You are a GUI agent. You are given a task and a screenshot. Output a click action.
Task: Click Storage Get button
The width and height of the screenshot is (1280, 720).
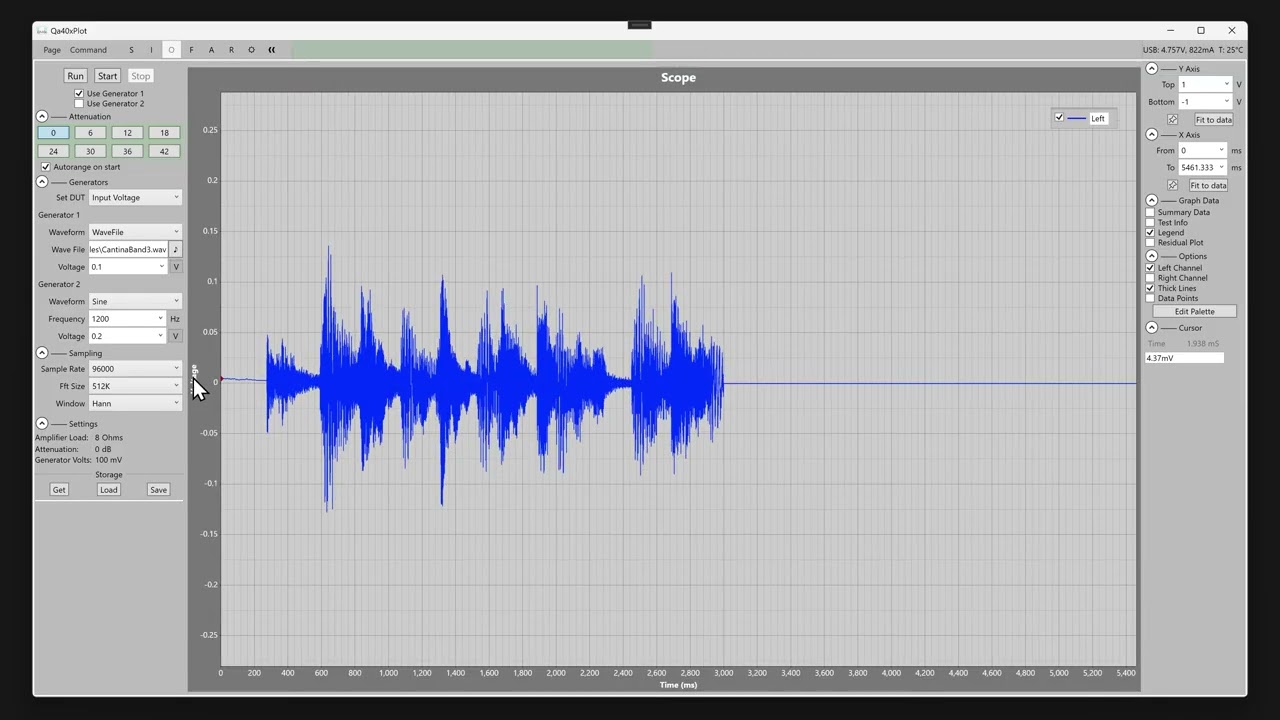tap(59, 490)
